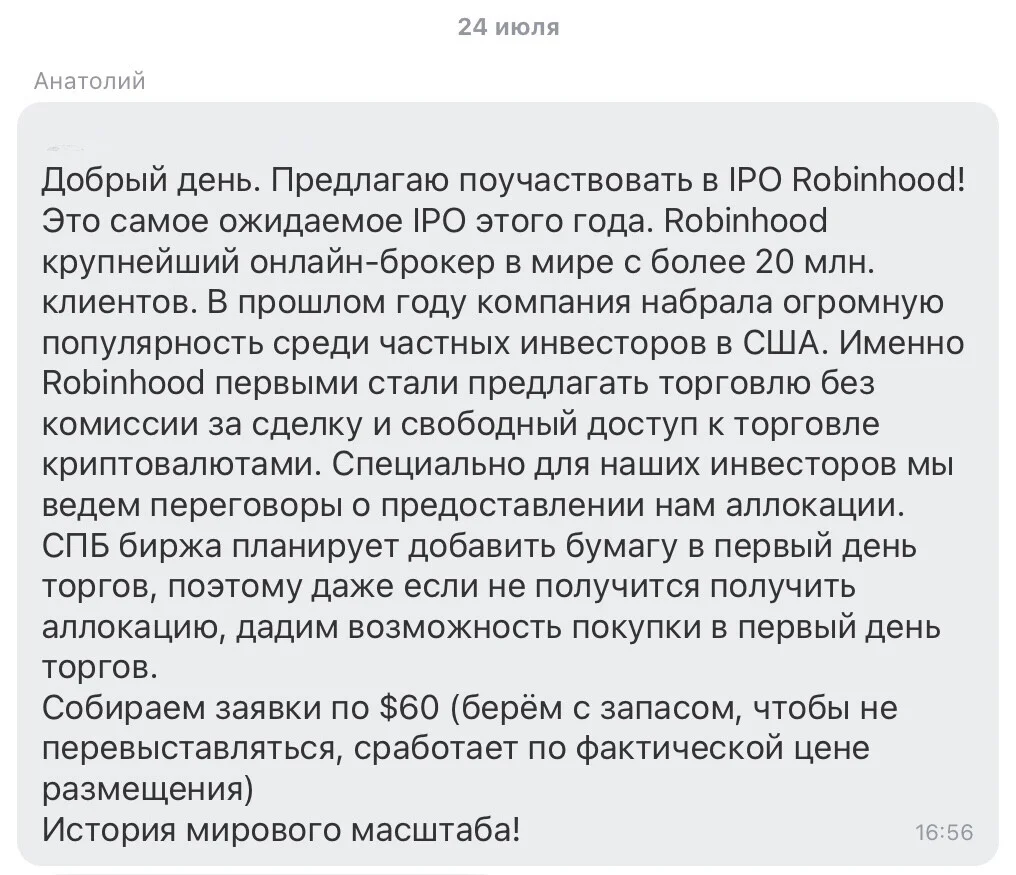Click the line История мирового масштаба!
1016x875 pixels.
281,830
